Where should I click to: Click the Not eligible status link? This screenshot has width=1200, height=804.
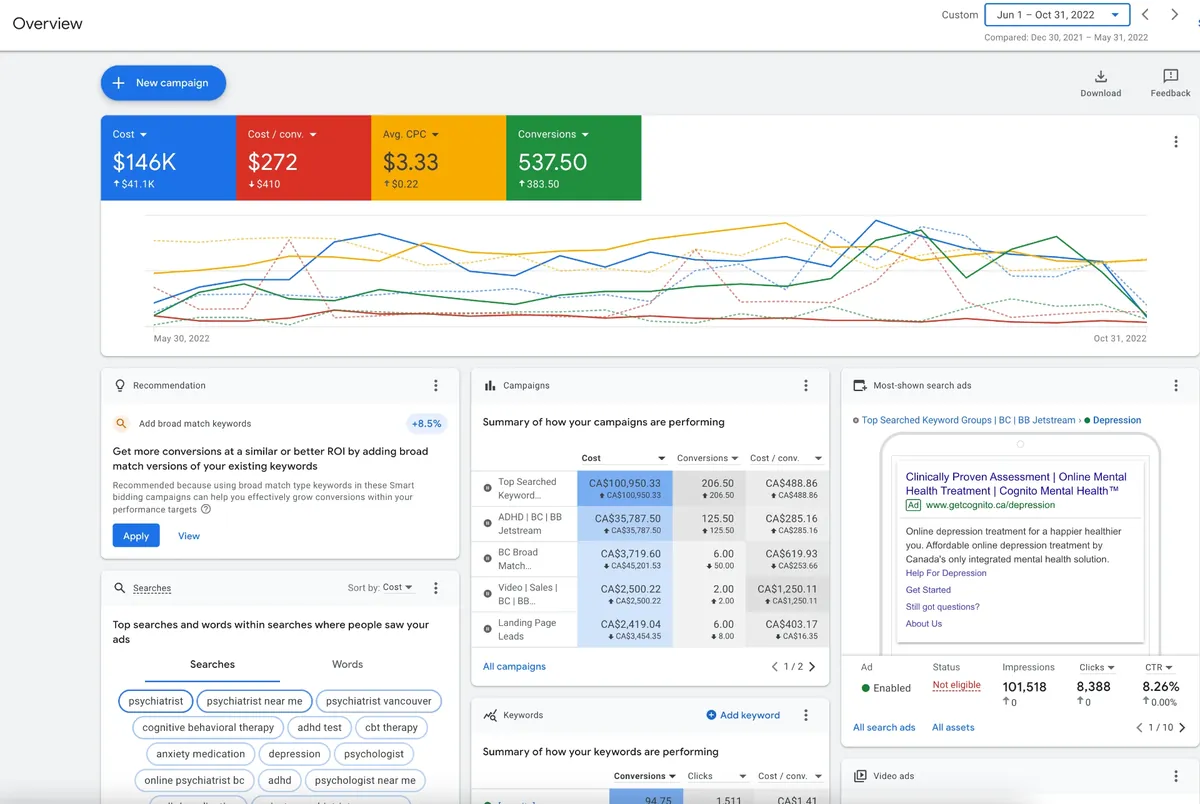(957, 685)
